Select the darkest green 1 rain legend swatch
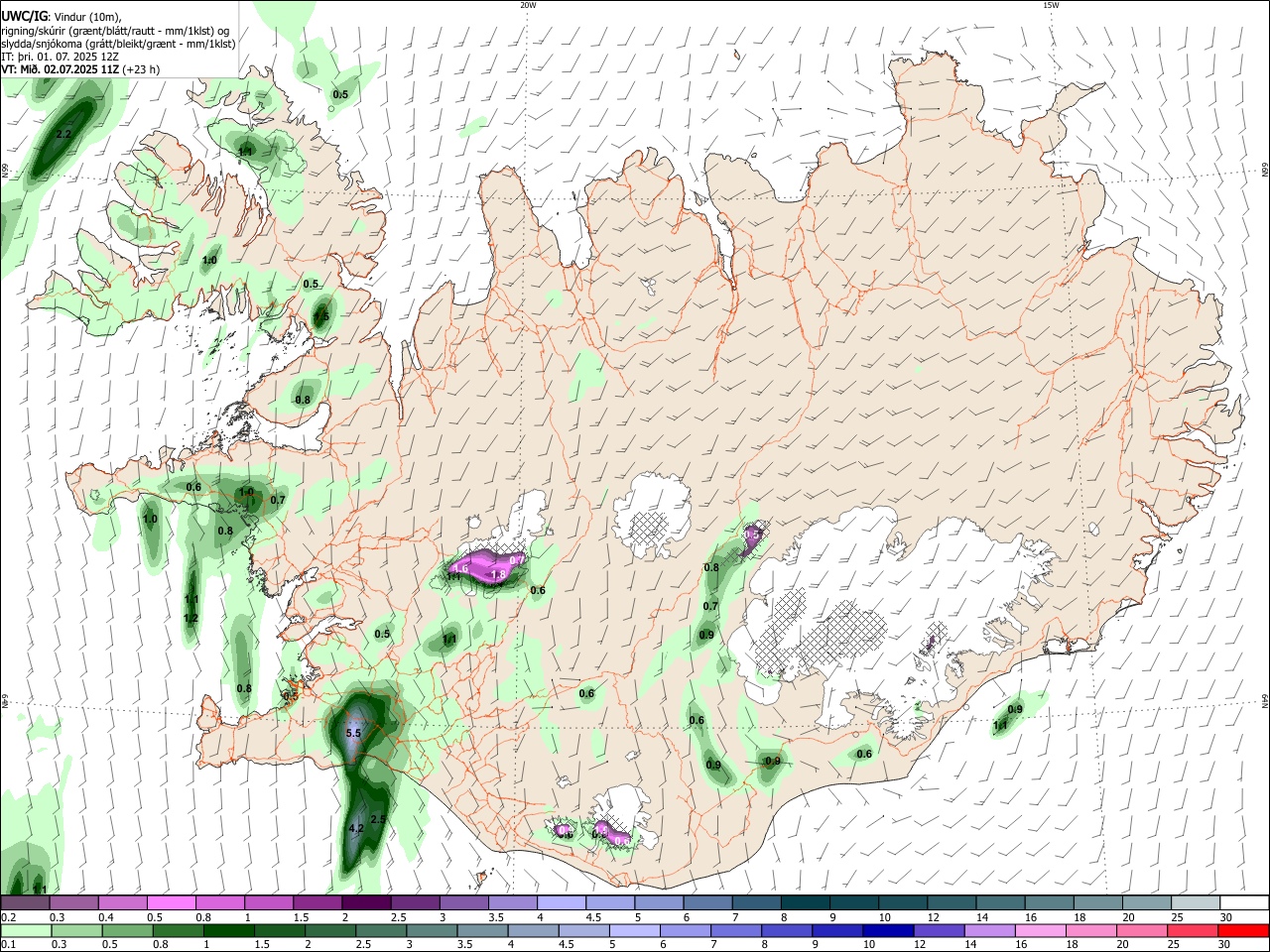Viewport: 1270px width, 952px height. coord(228,931)
